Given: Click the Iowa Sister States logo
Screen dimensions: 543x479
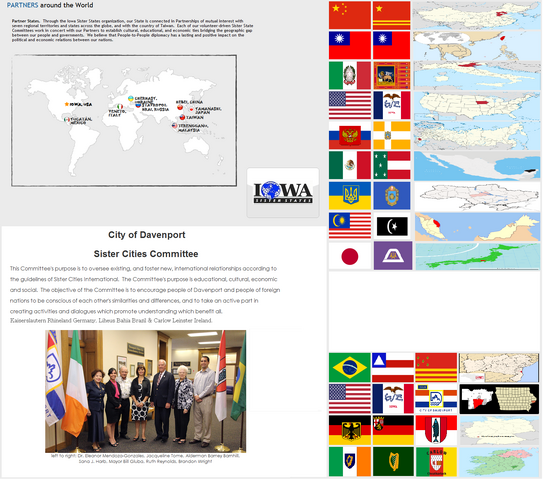Looking at the screenshot, I should click(x=283, y=193).
